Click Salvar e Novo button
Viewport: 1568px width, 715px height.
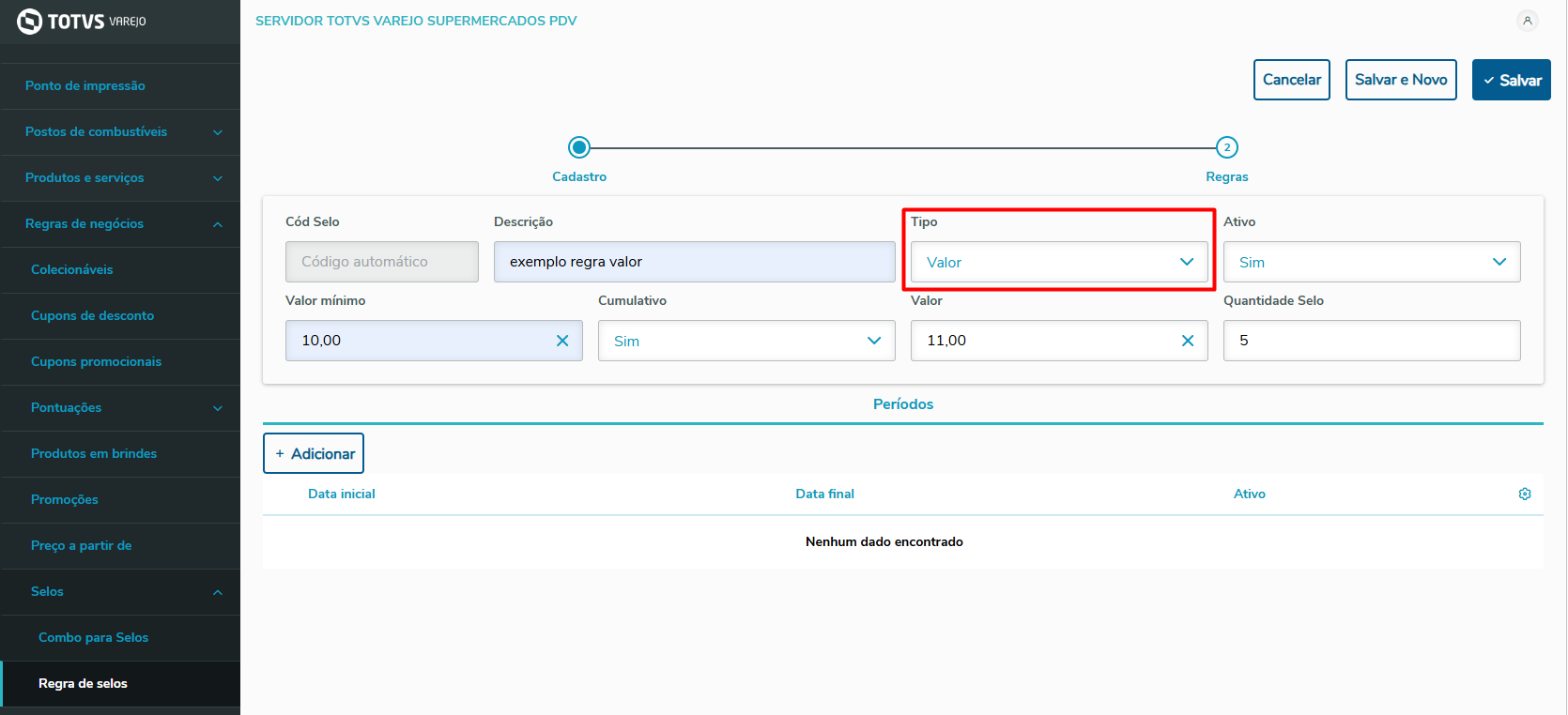click(1401, 80)
